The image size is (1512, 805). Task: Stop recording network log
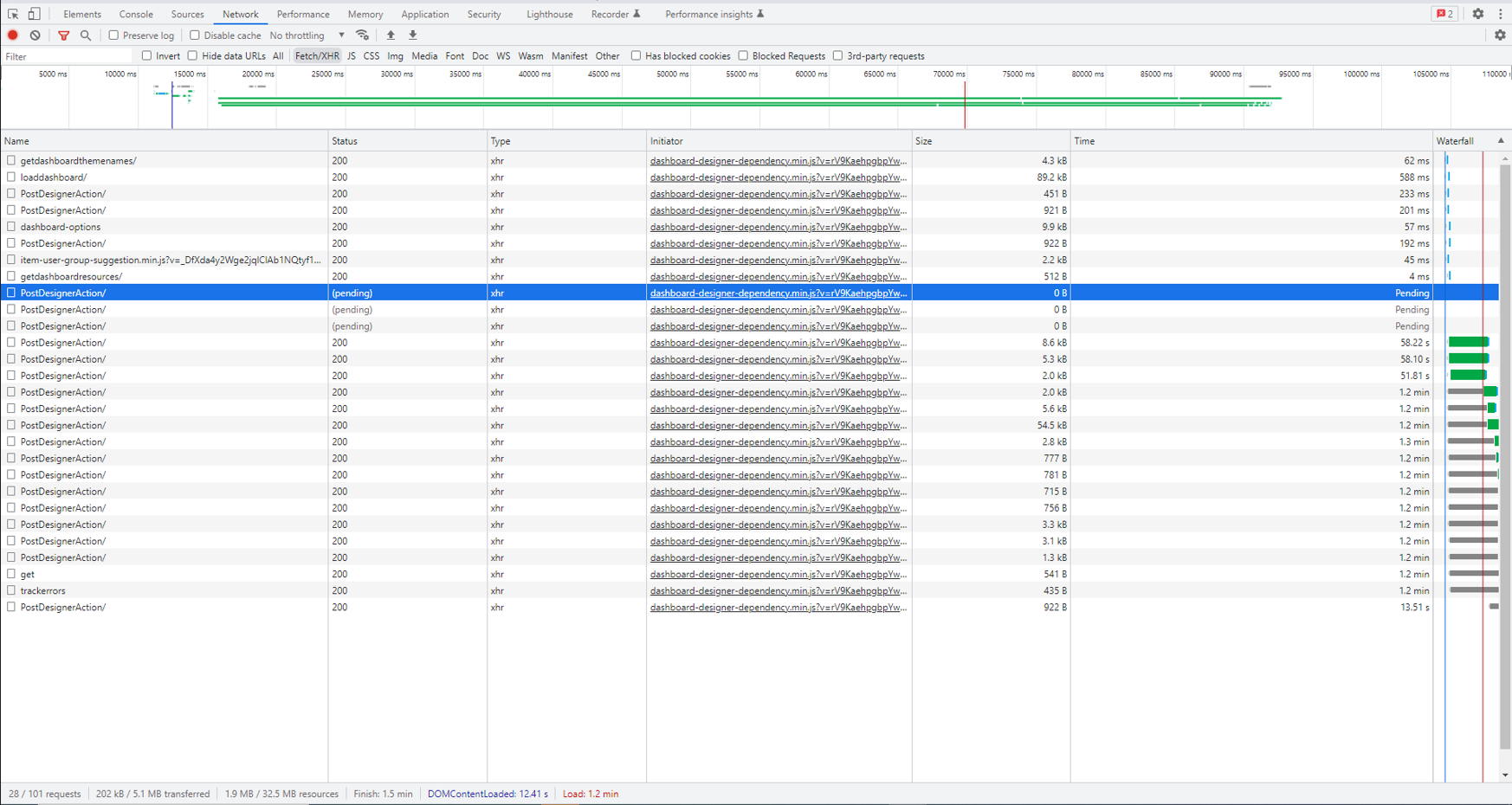click(x=12, y=35)
